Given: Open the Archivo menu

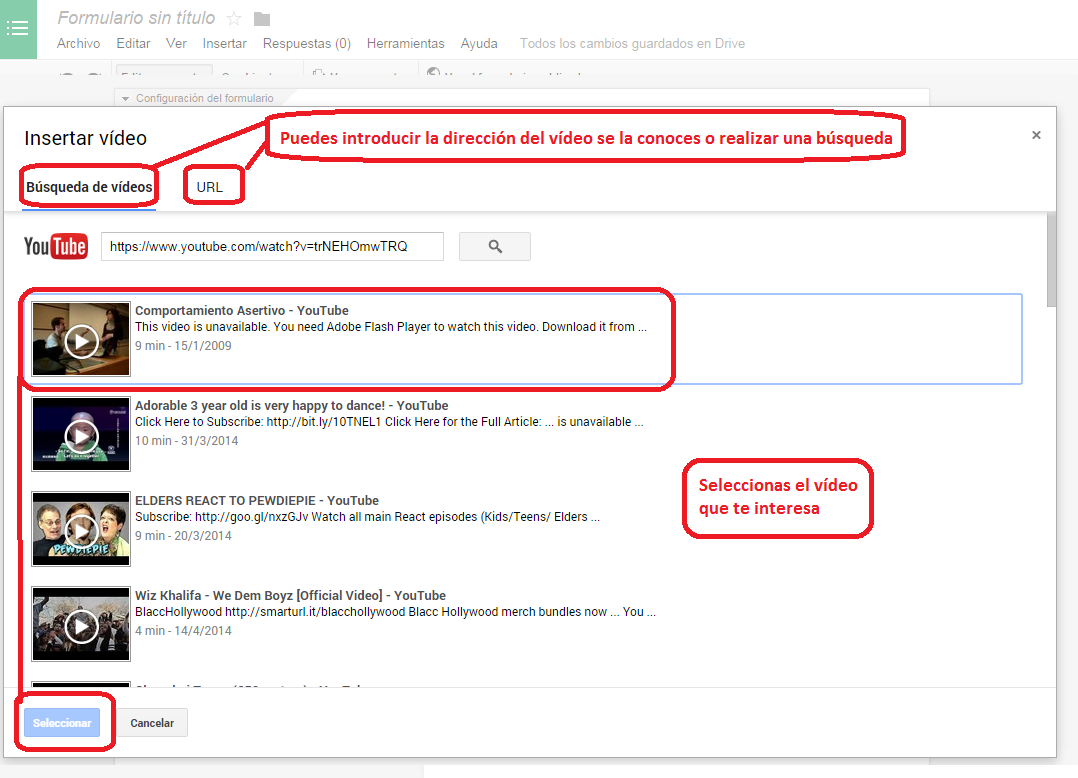Looking at the screenshot, I should point(78,43).
